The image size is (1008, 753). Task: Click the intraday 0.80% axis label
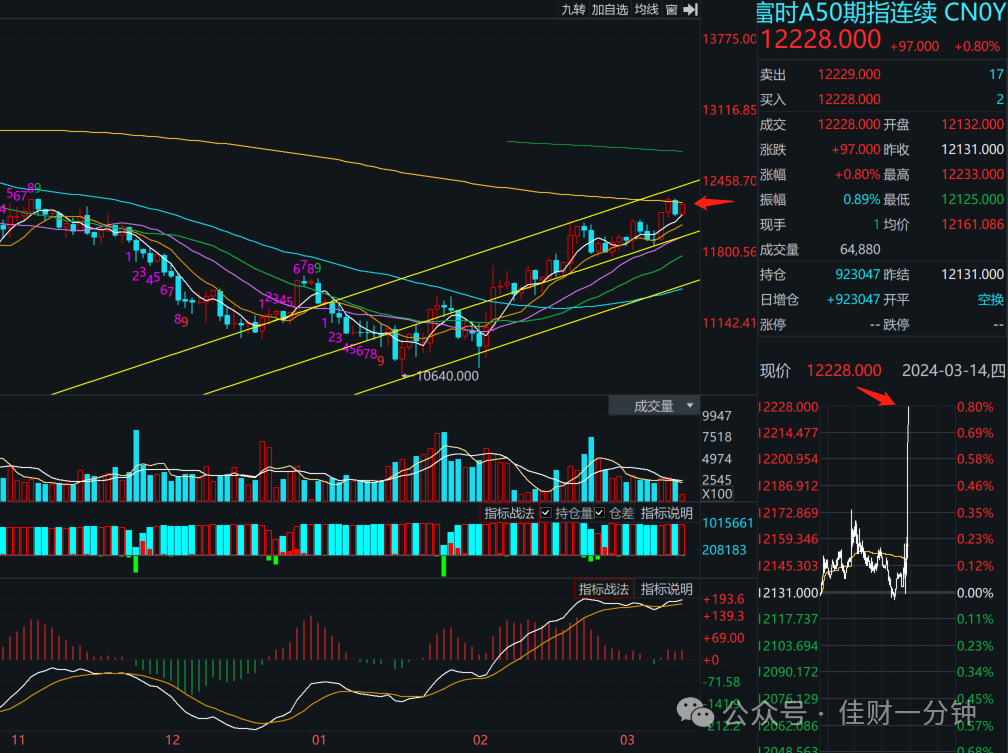coord(975,407)
